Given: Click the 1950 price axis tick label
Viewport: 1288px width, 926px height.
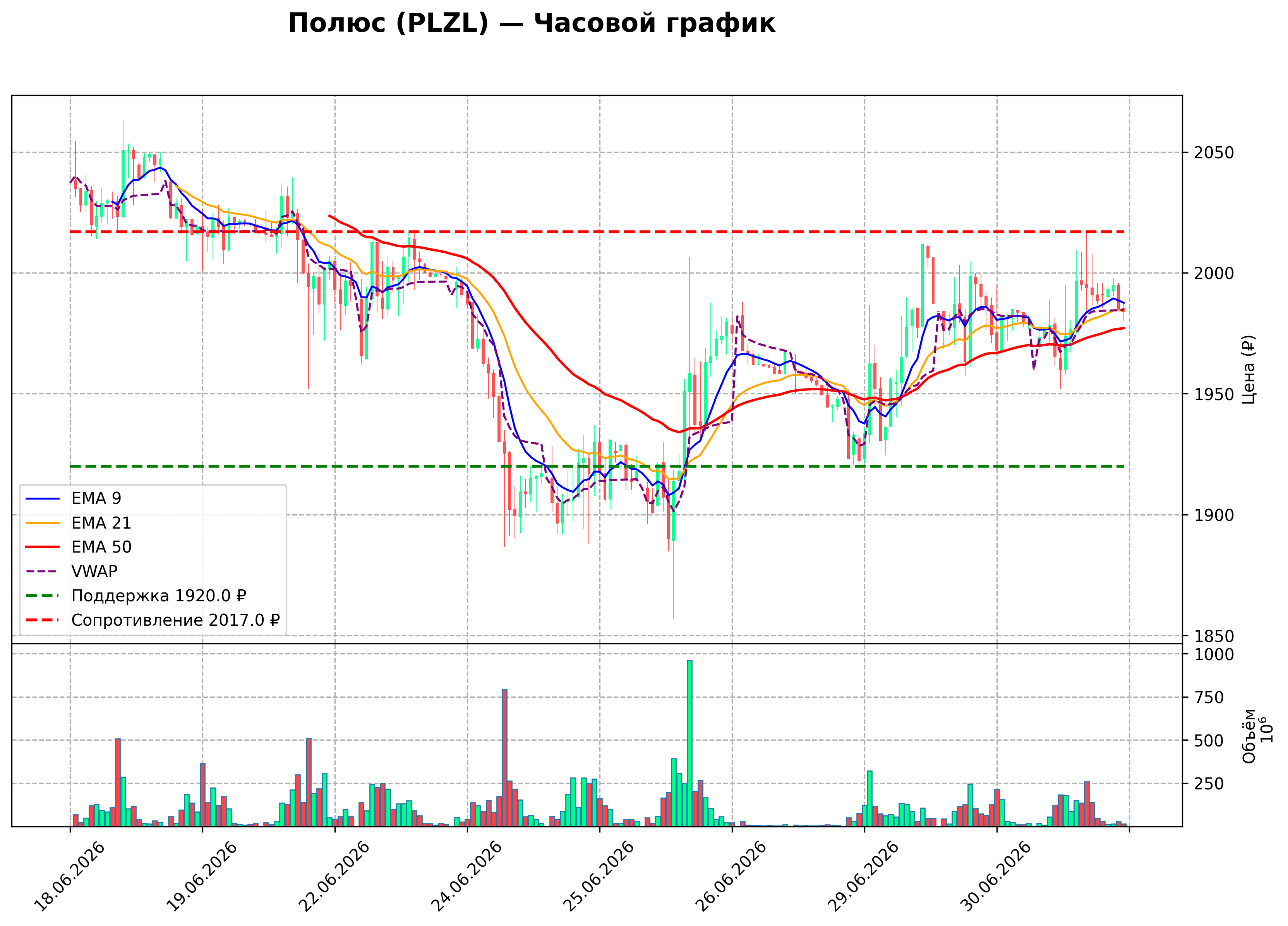Looking at the screenshot, I should tap(1214, 395).
